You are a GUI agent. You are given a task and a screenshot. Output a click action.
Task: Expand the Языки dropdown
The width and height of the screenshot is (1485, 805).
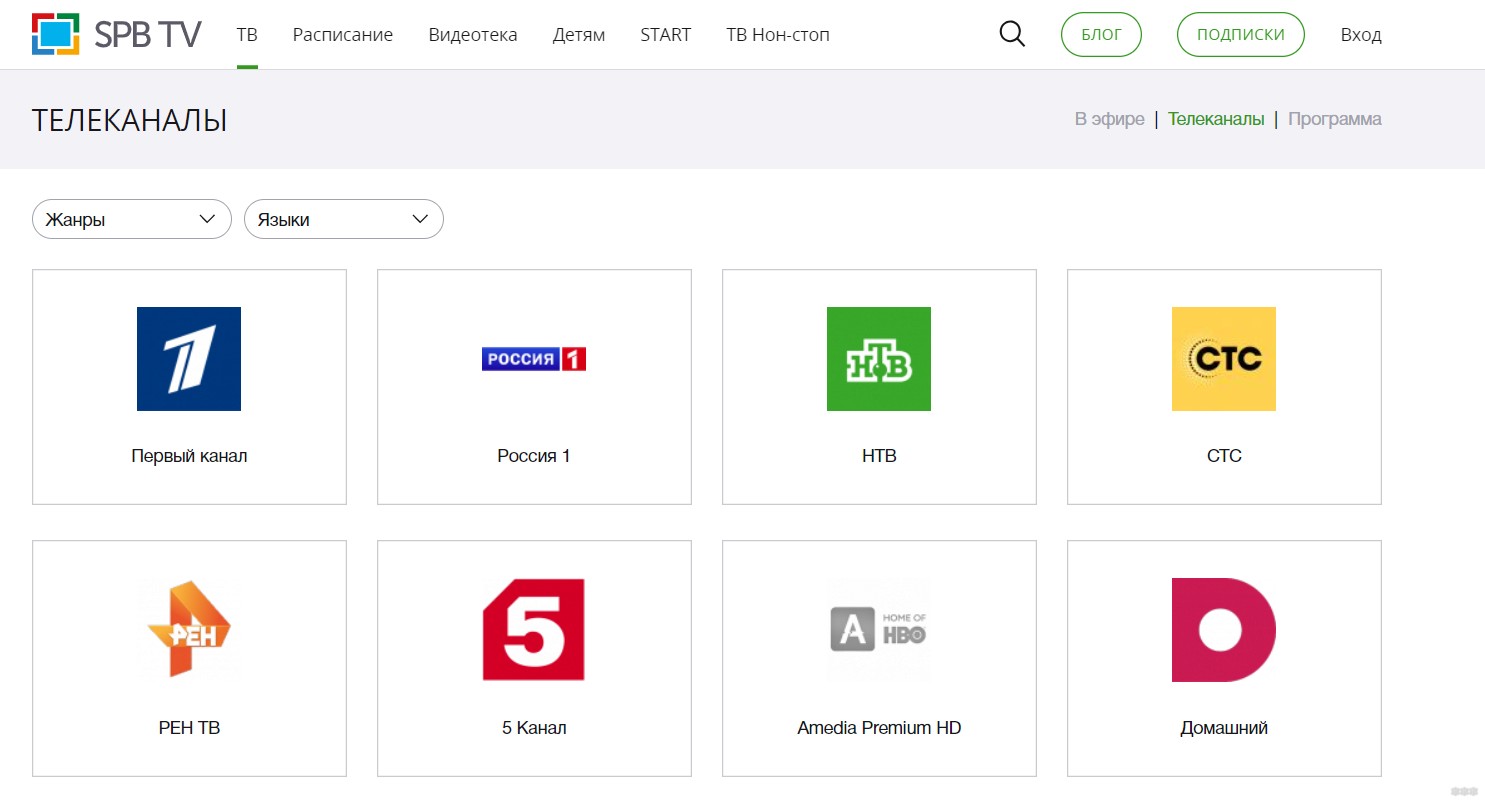click(x=344, y=219)
